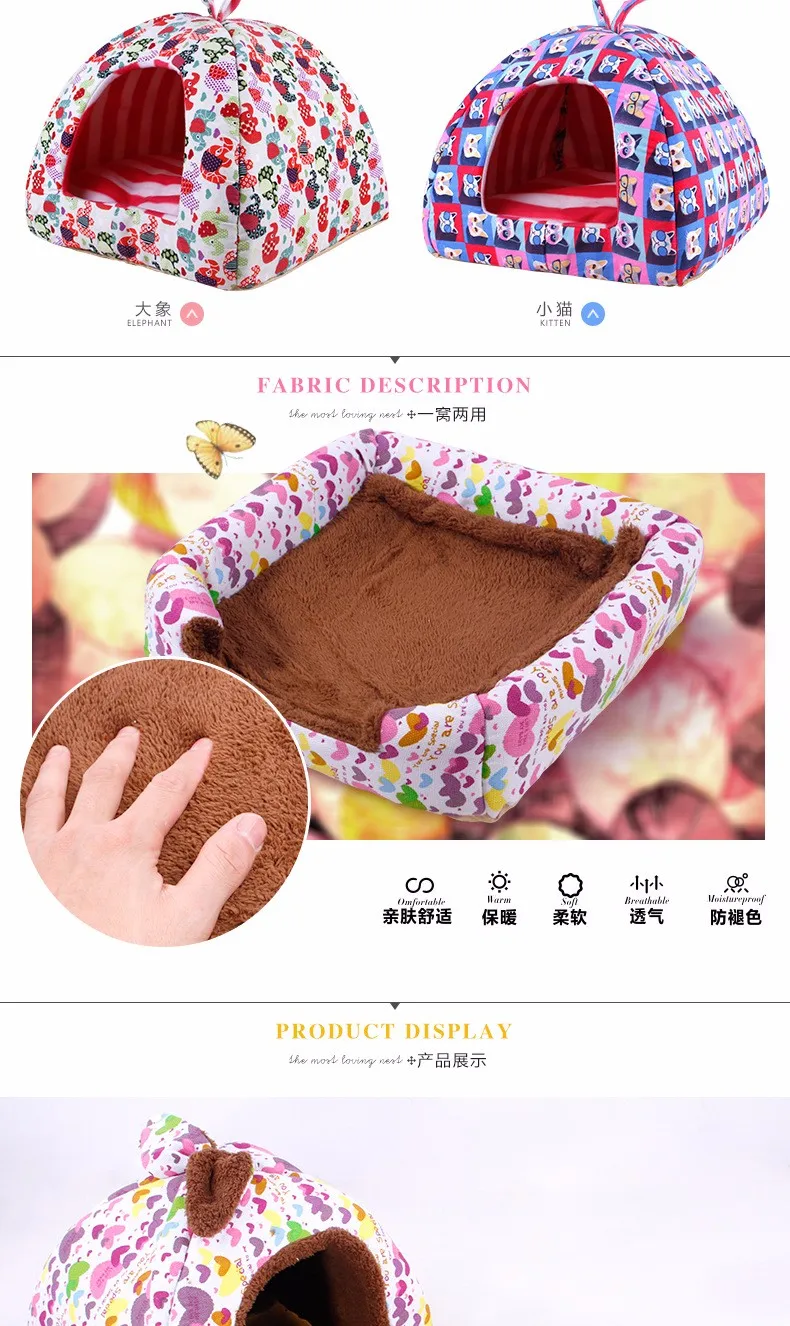790x1326 pixels.
Task: Select the Soft scalloped circle icon
Action: pyautogui.click(x=570, y=885)
